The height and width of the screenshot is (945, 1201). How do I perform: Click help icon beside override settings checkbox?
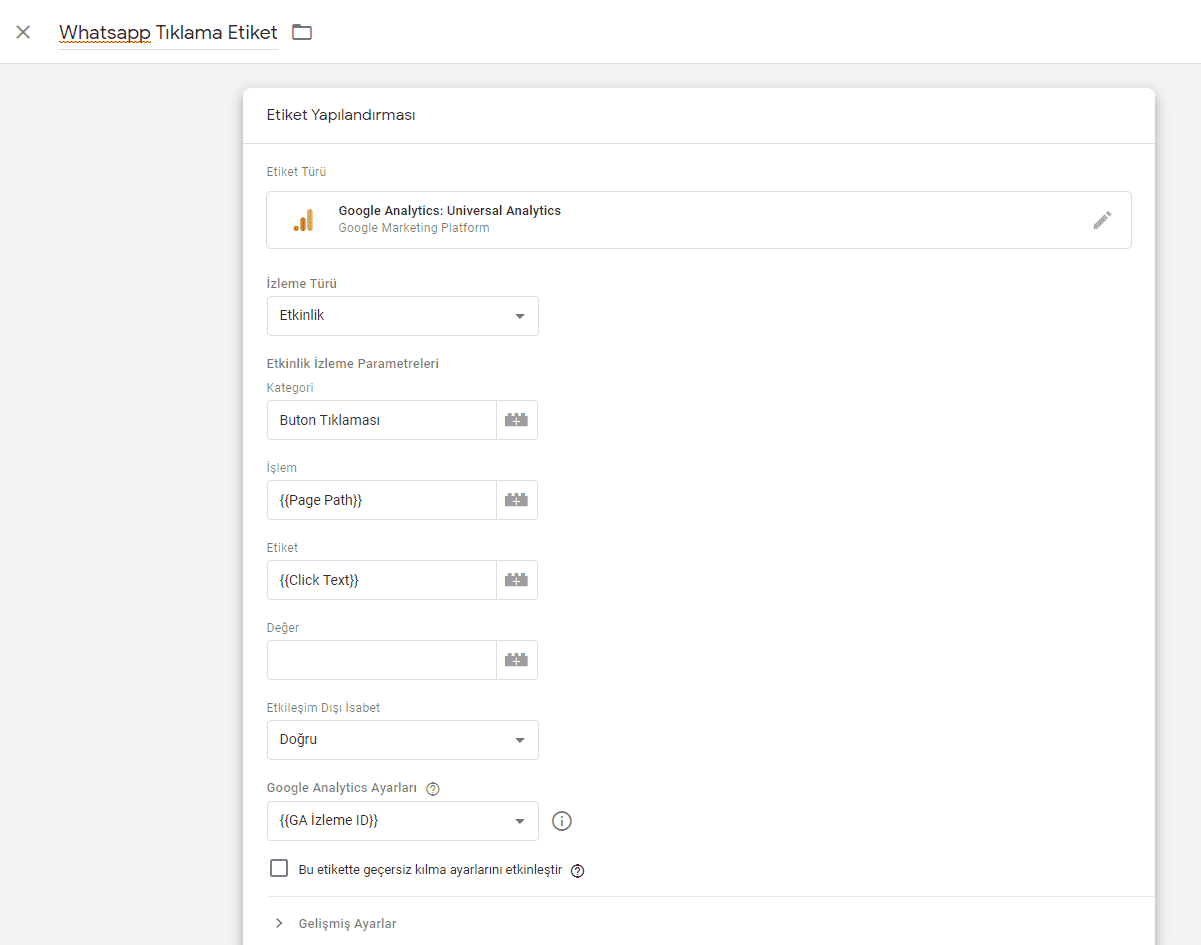tap(577, 870)
